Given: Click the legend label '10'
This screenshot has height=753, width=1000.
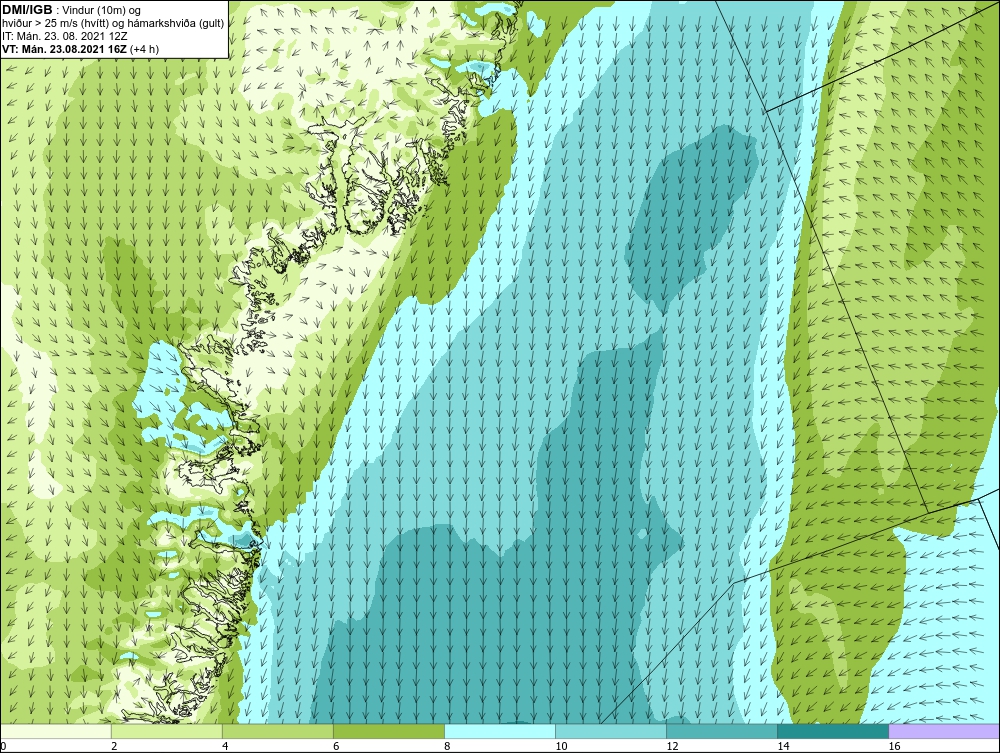Looking at the screenshot, I should (x=561, y=747).
